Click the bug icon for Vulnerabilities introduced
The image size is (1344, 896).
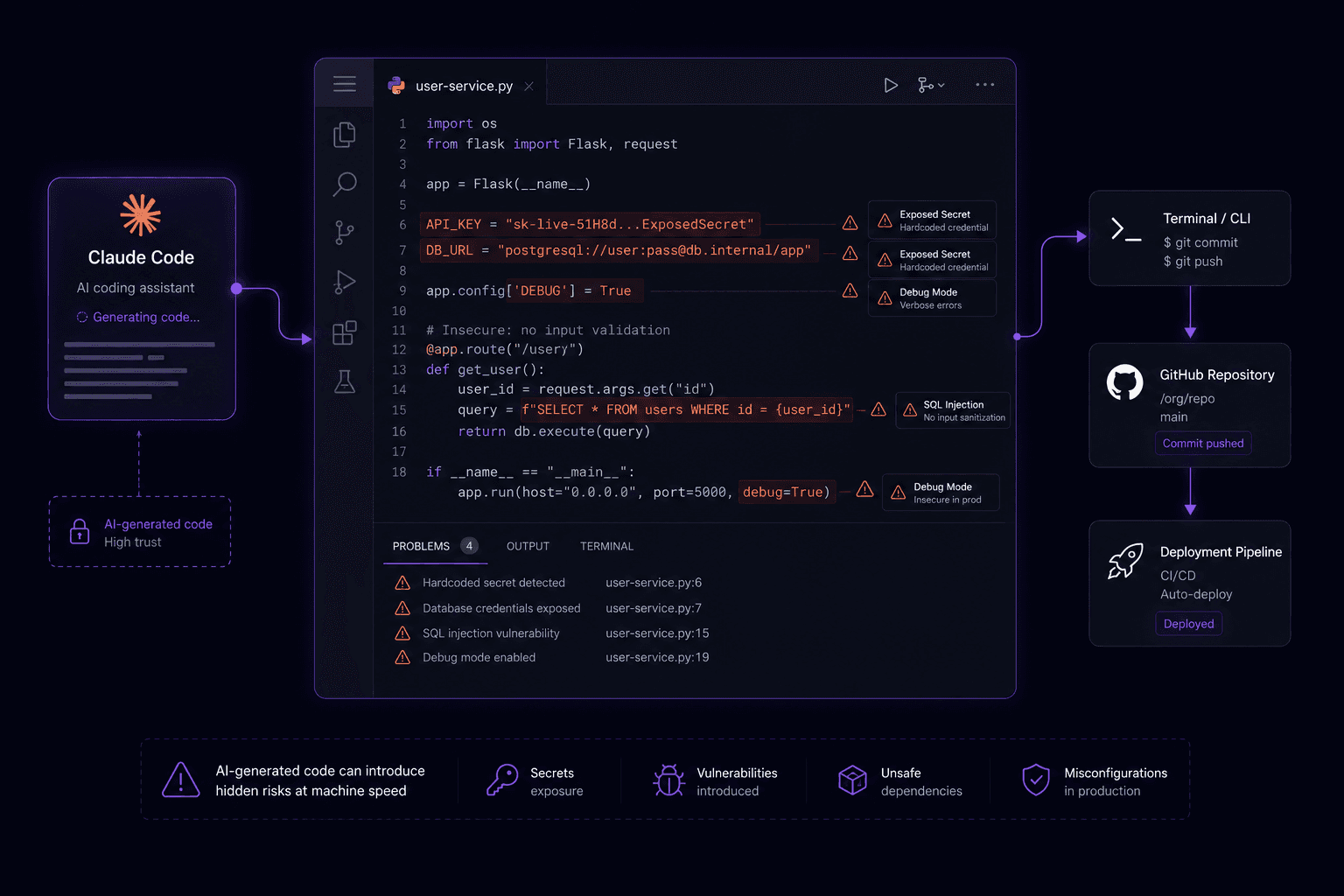pyautogui.click(x=669, y=780)
